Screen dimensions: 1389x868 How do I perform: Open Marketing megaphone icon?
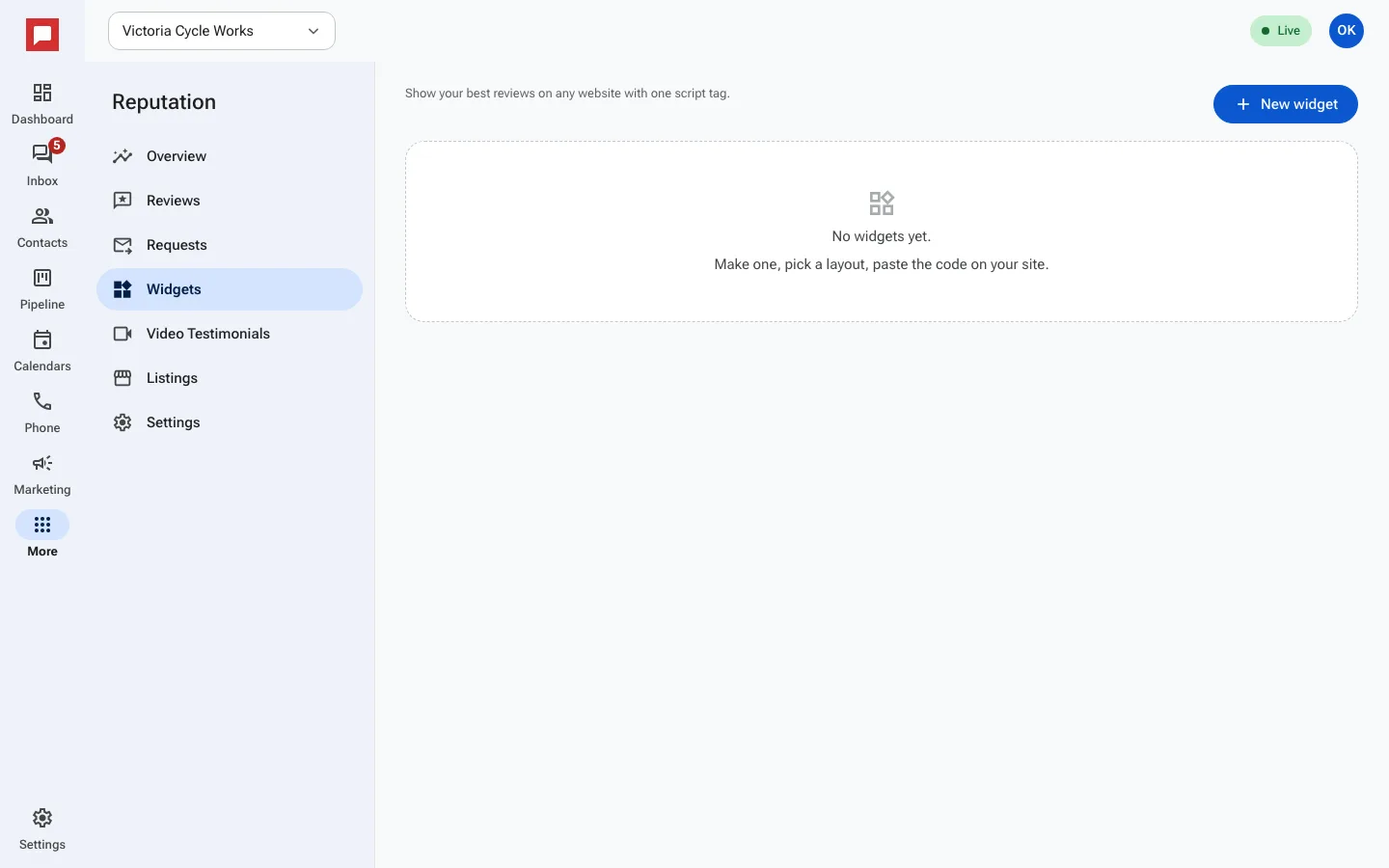click(x=42, y=475)
